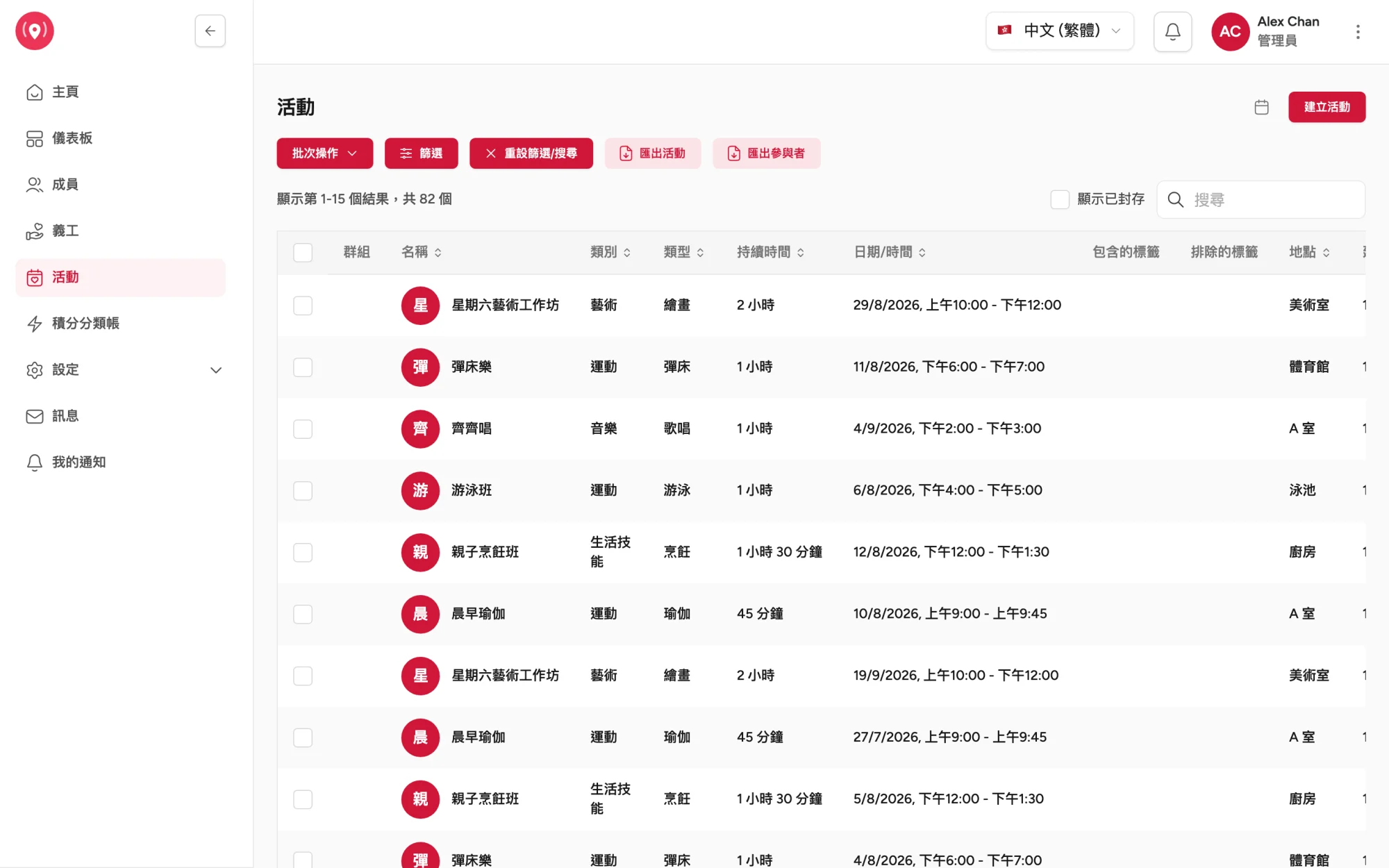Screen dimensions: 1389x868
Task: Sort by 地點 column arrows
Action: 1326,253
